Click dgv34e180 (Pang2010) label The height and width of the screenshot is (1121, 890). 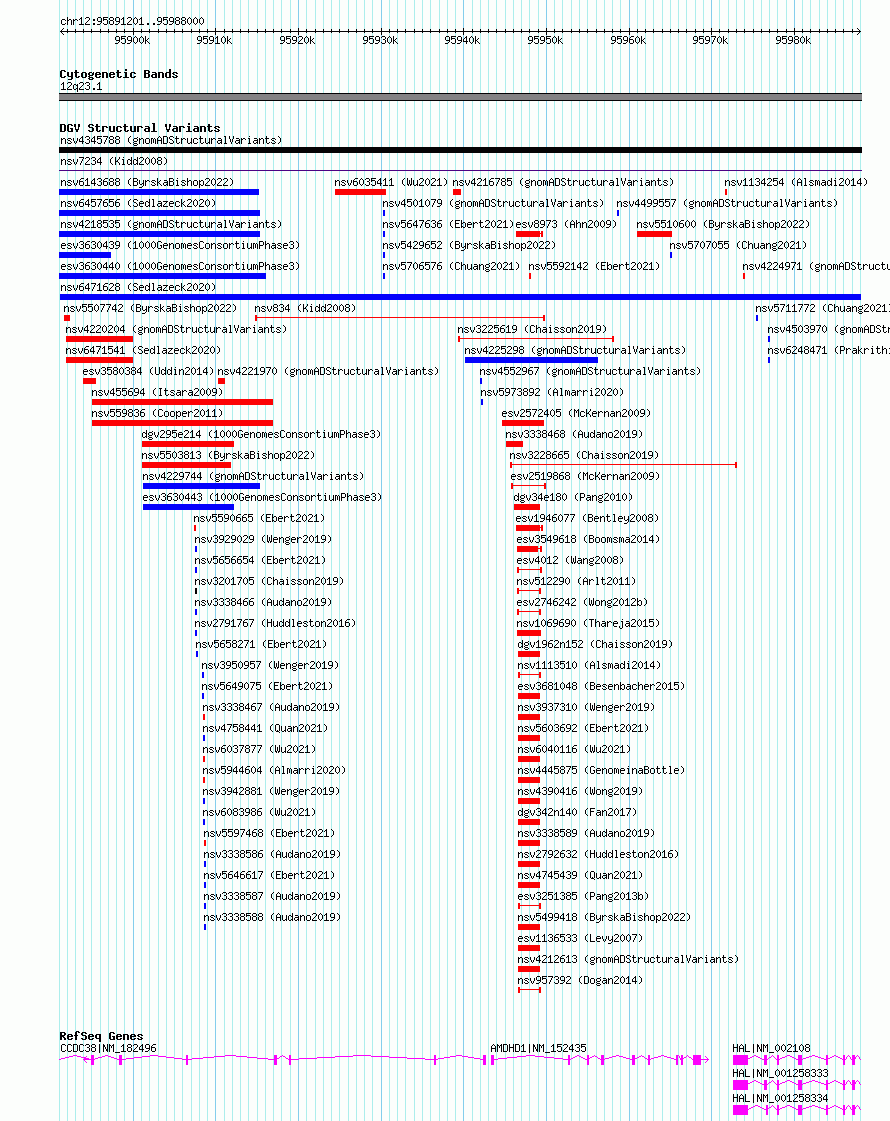(573, 497)
